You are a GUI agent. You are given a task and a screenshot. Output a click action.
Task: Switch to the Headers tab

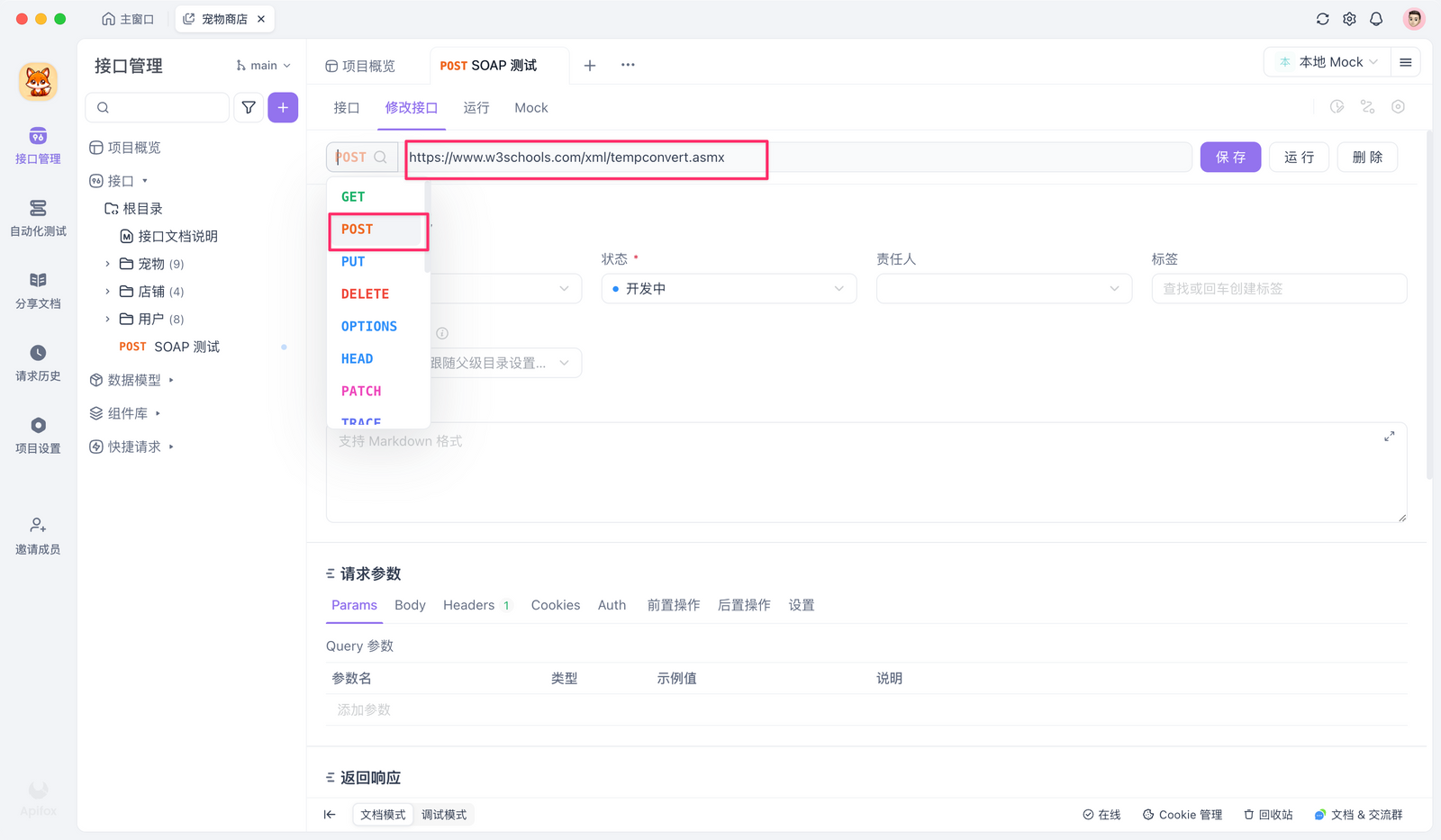click(468, 605)
